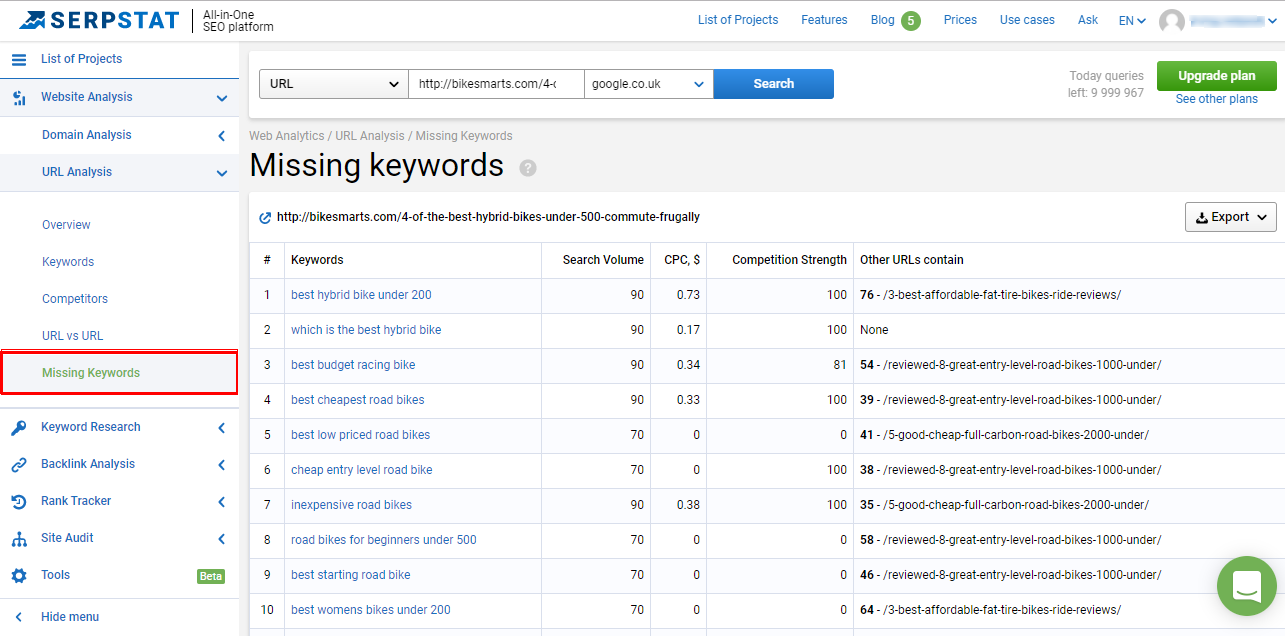The image size is (1285, 636).
Task: Click the Keyword Research key icon
Action: pos(19,428)
